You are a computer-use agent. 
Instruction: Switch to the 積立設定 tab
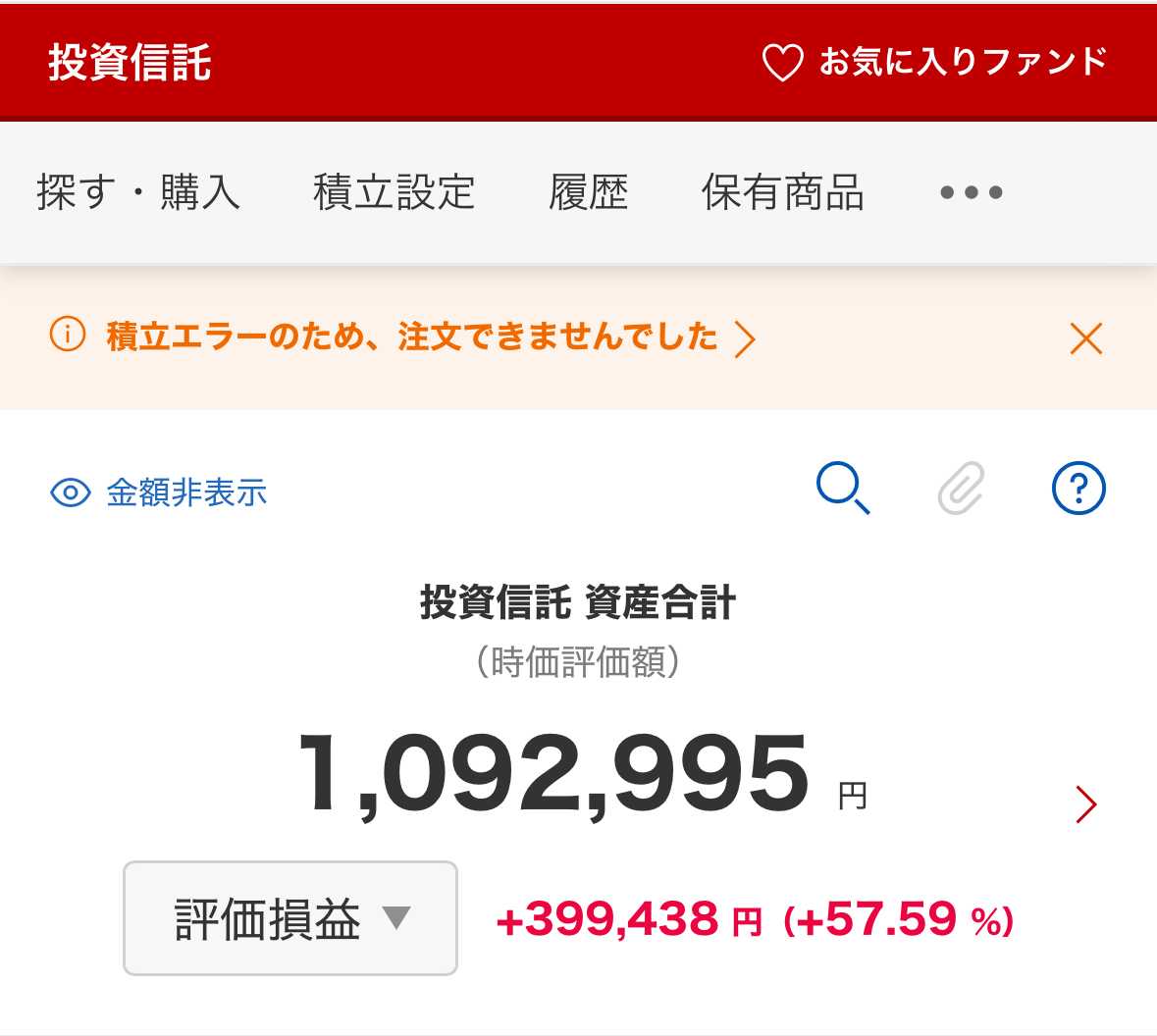click(394, 192)
